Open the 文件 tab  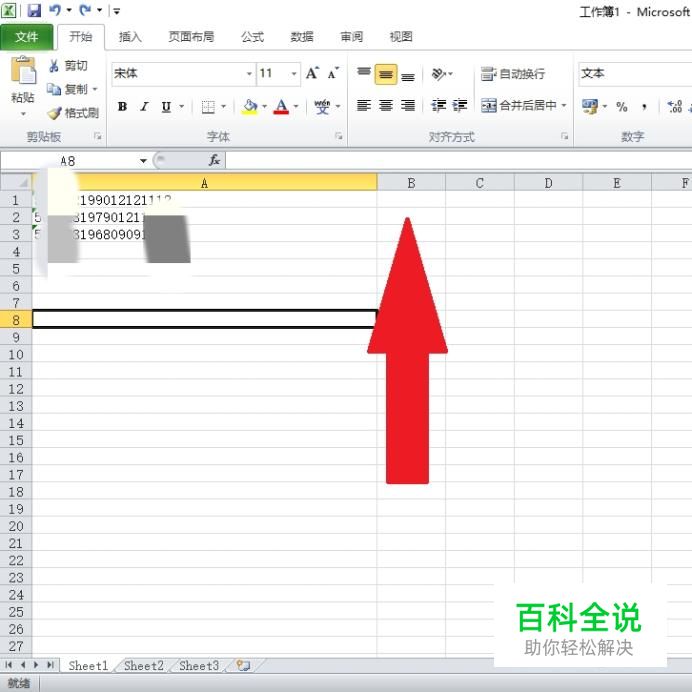tap(26, 37)
